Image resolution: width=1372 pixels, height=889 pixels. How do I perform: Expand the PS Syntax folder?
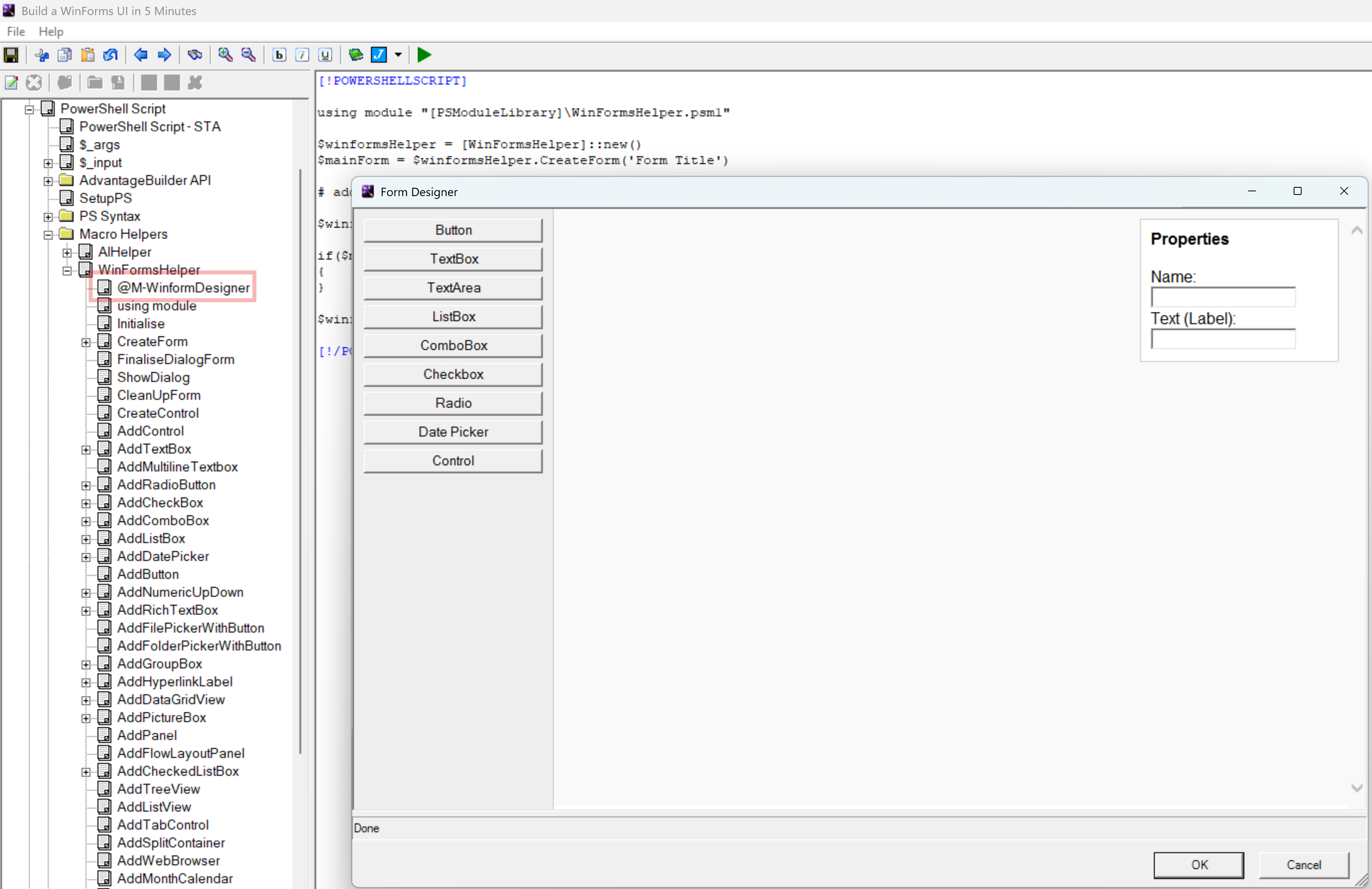click(49, 217)
